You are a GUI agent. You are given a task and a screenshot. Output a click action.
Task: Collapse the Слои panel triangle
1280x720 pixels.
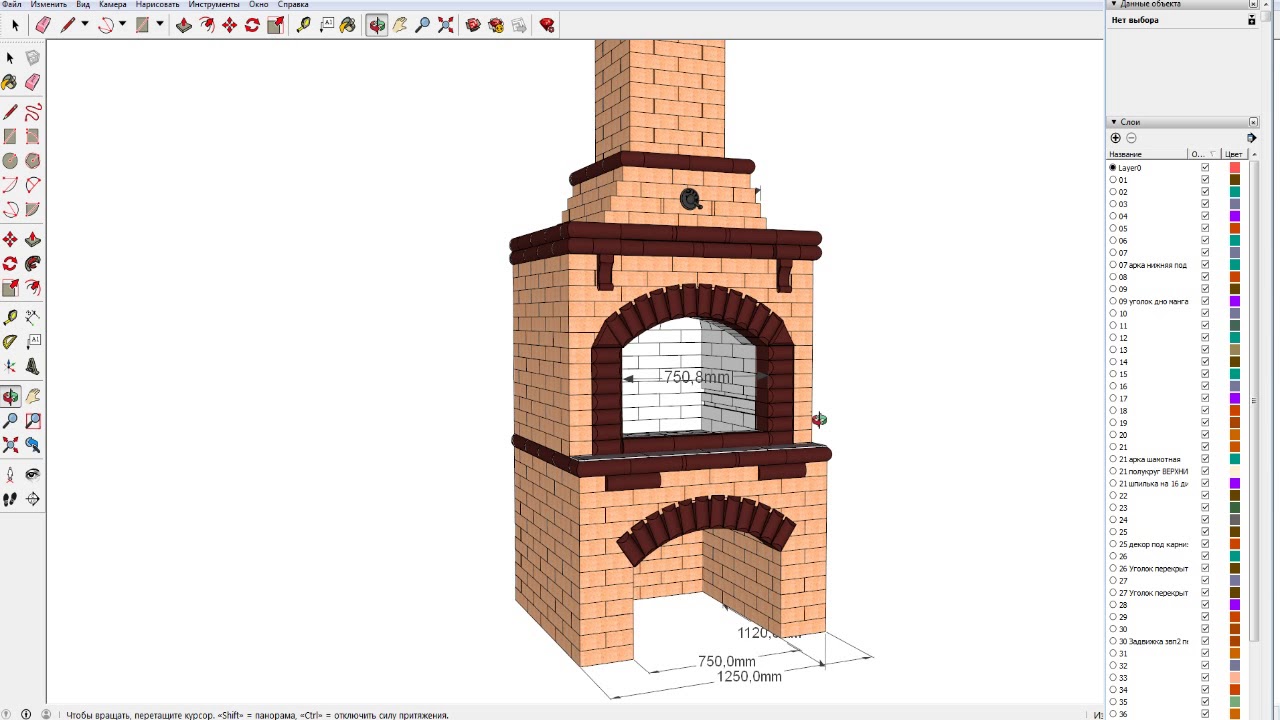pyautogui.click(x=1114, y=122)
